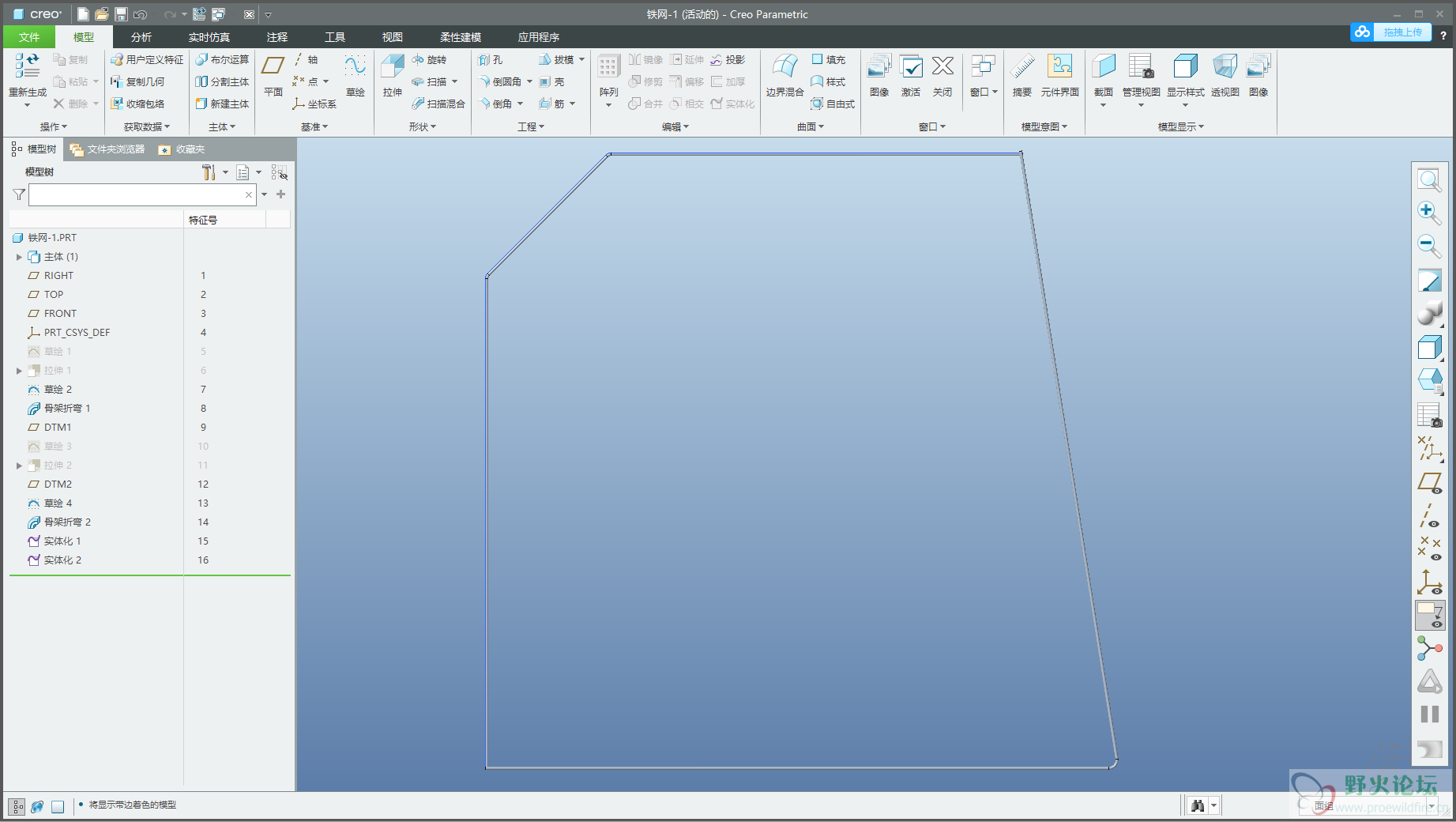The height and width of the screenshot is (822, 1456).
Task: Select 实体化 2 in model tree
Action: click(x=62, y=560)
